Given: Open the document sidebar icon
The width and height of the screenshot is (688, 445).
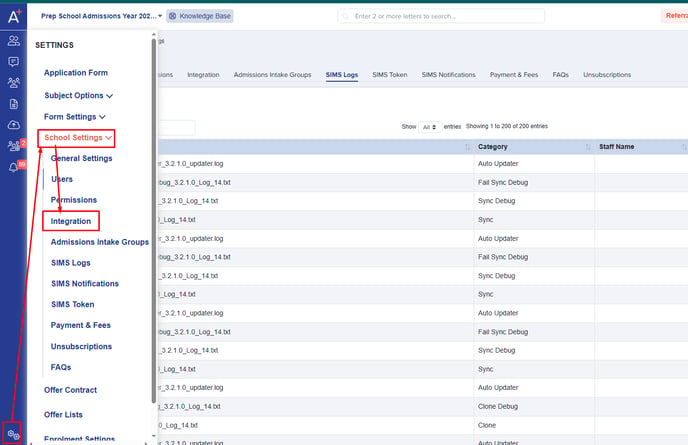Looking at the screenshot, I should point(14,104).
